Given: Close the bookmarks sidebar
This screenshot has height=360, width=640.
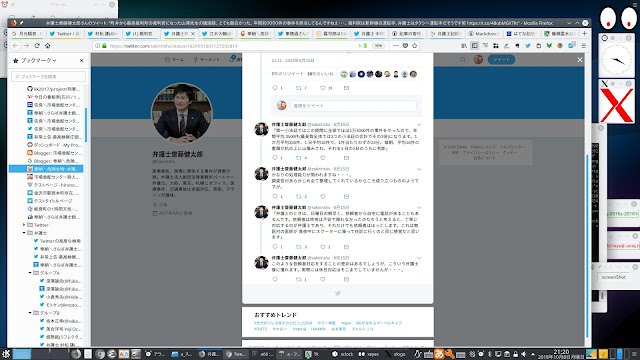Looking at the screenshot, I should click(82, 60).
